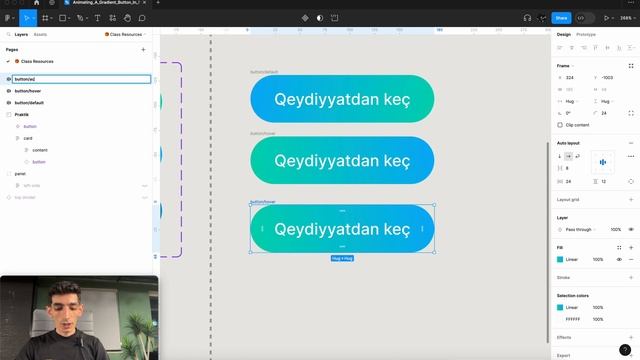Select wrap auto layout direction

pos(578,156)
